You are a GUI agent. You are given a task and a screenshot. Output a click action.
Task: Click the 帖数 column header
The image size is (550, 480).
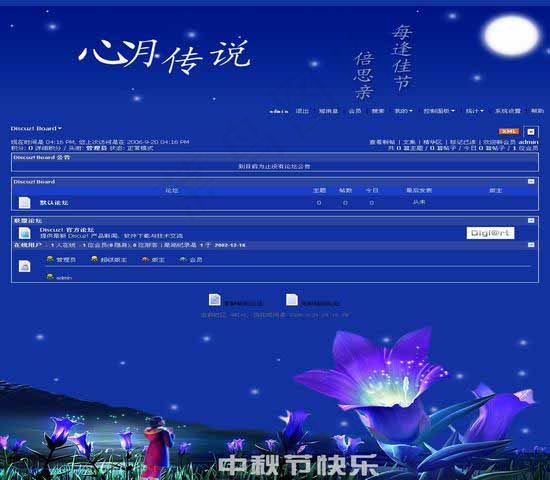(x=345, y=191)
